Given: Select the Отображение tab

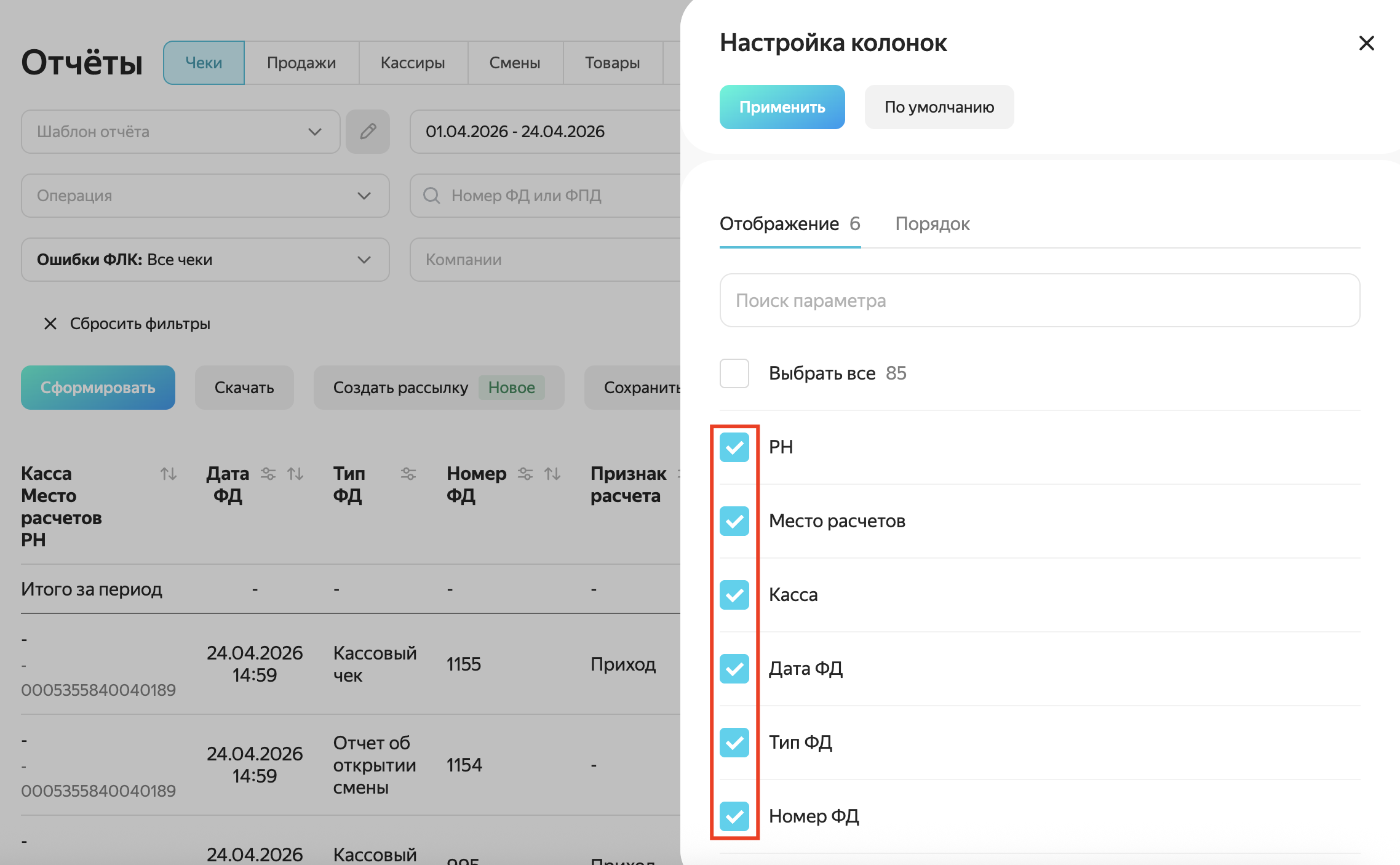Looking at the screenshot, I should (x=790, y=224).
